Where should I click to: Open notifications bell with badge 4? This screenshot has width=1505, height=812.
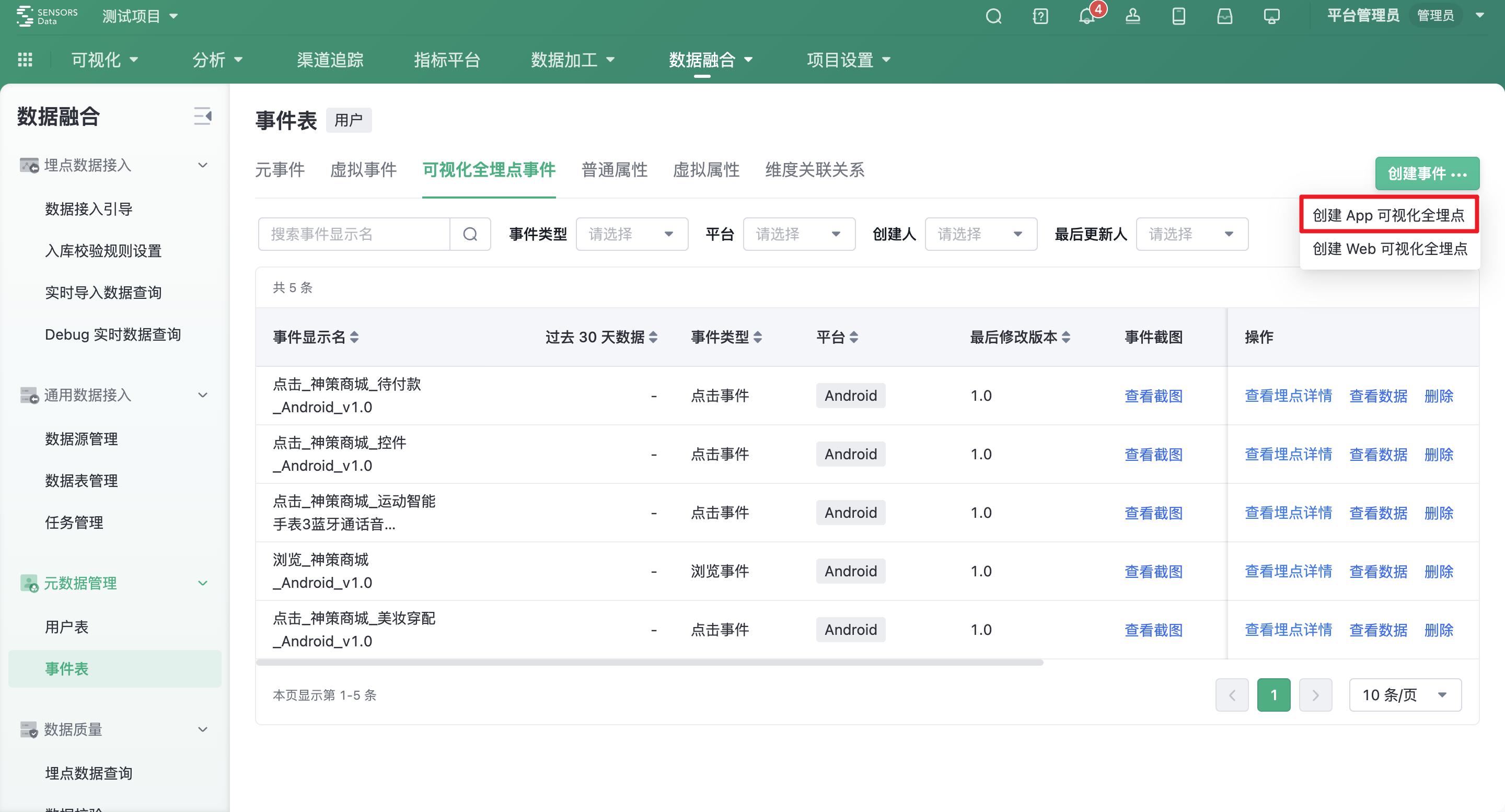[x=1086, y=16]
